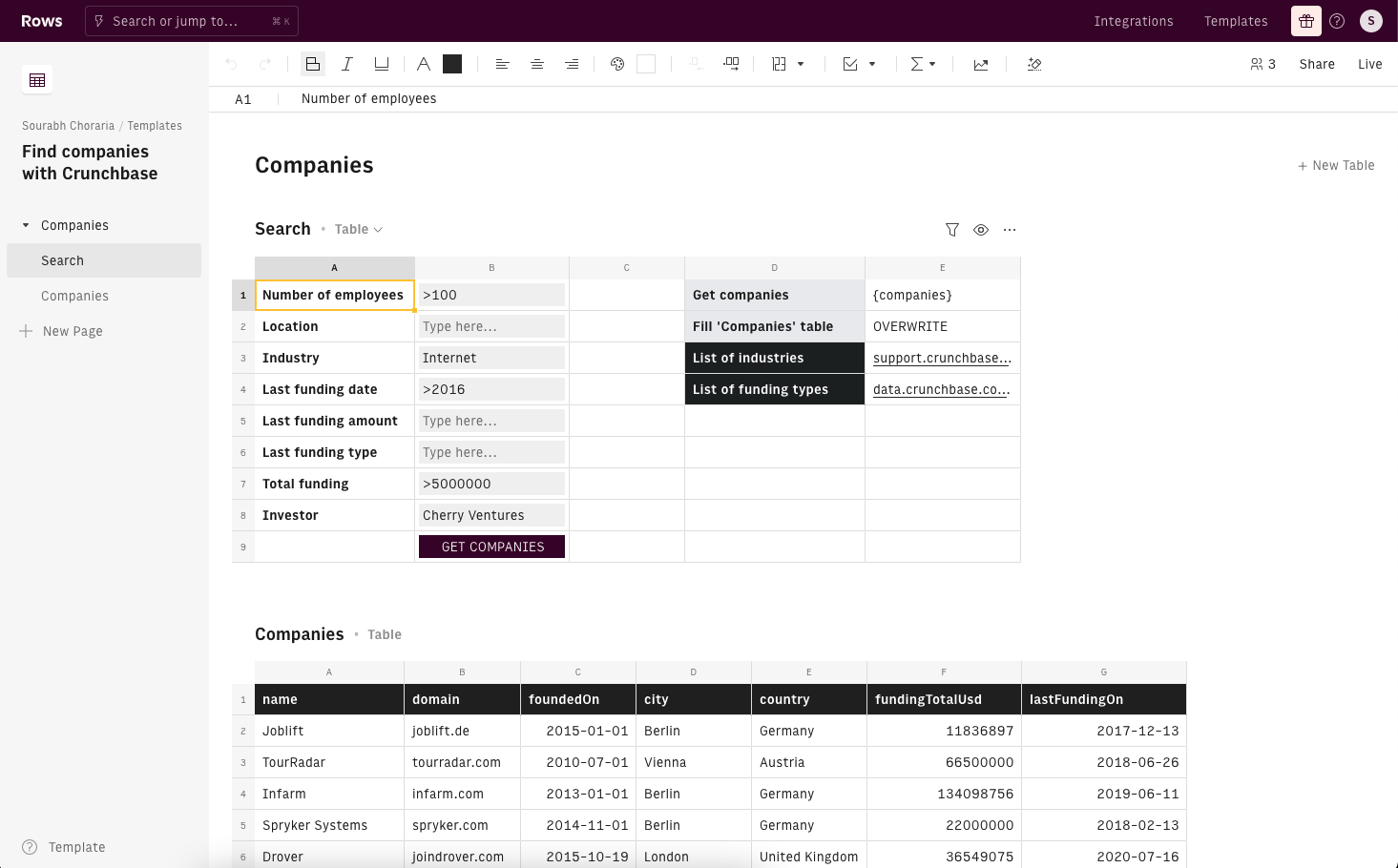Click the black text color swatch

[452, 64]
